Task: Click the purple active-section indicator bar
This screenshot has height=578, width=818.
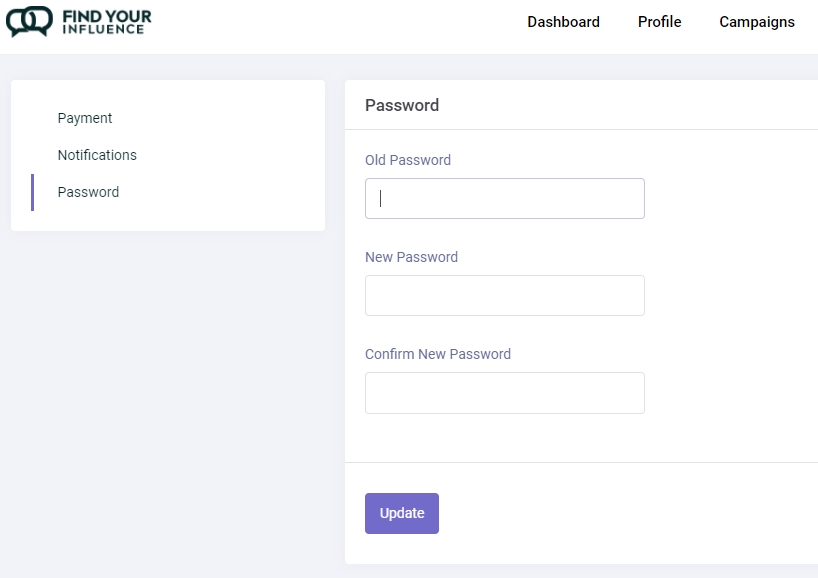Action: pos(34,191)
